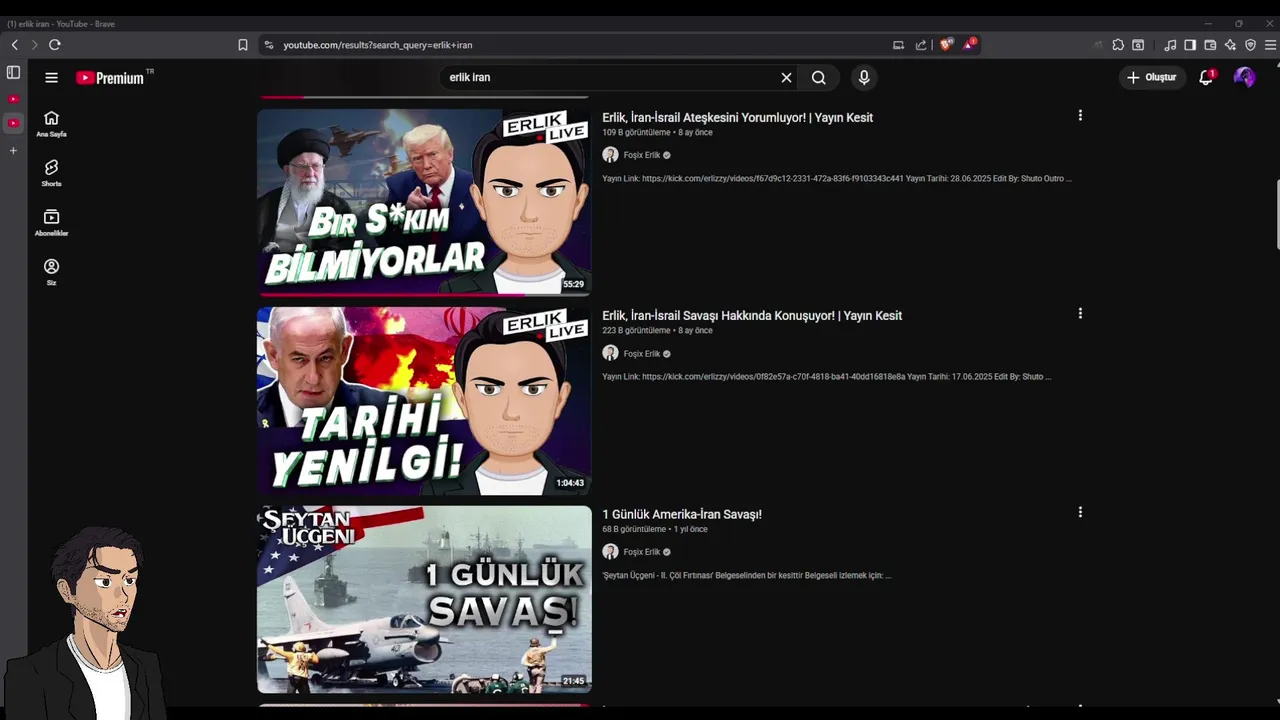Viewport: 1280px width, 720px height.
Task: Click the find-in-page toolbar icon
Action: (x=1138, y=45)
